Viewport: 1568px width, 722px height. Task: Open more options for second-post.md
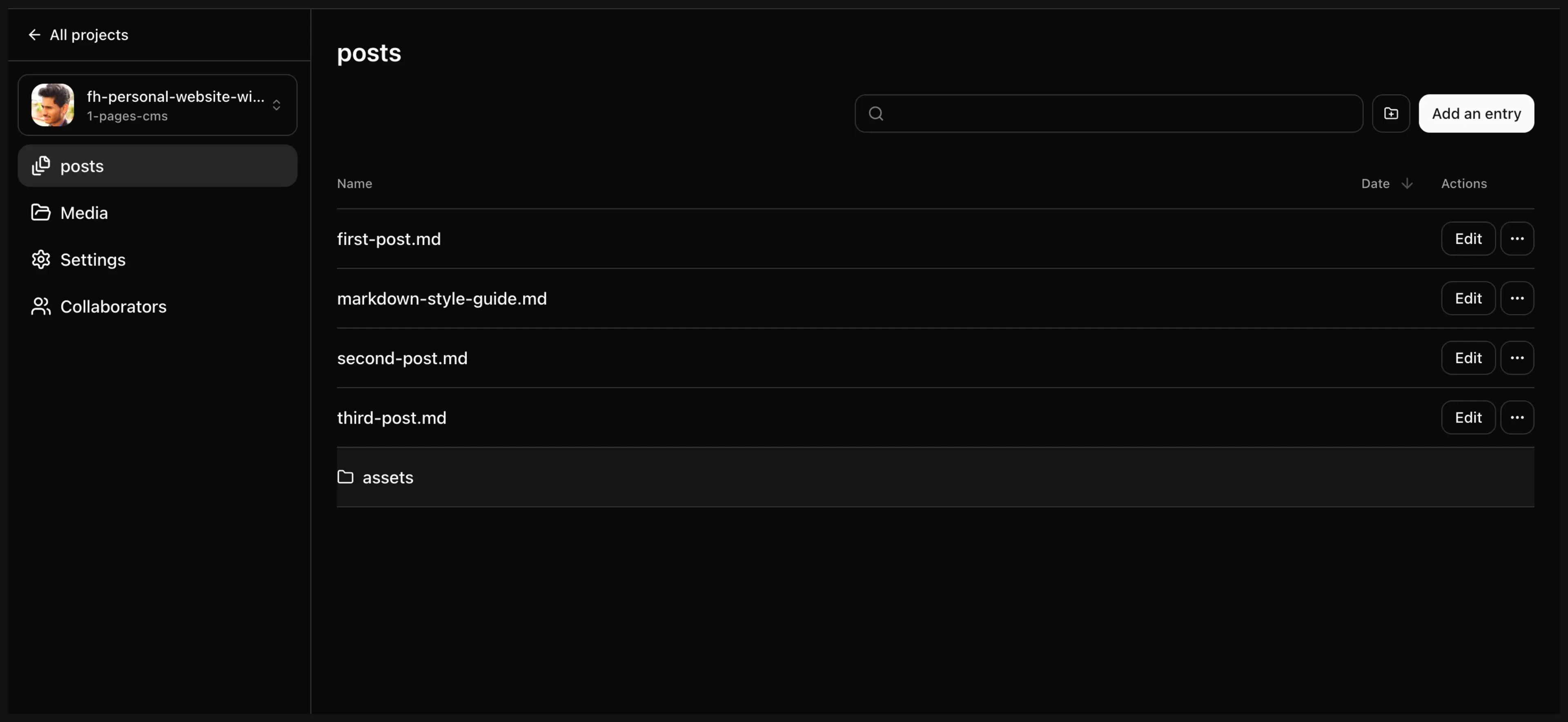(x=1517, y=358)
